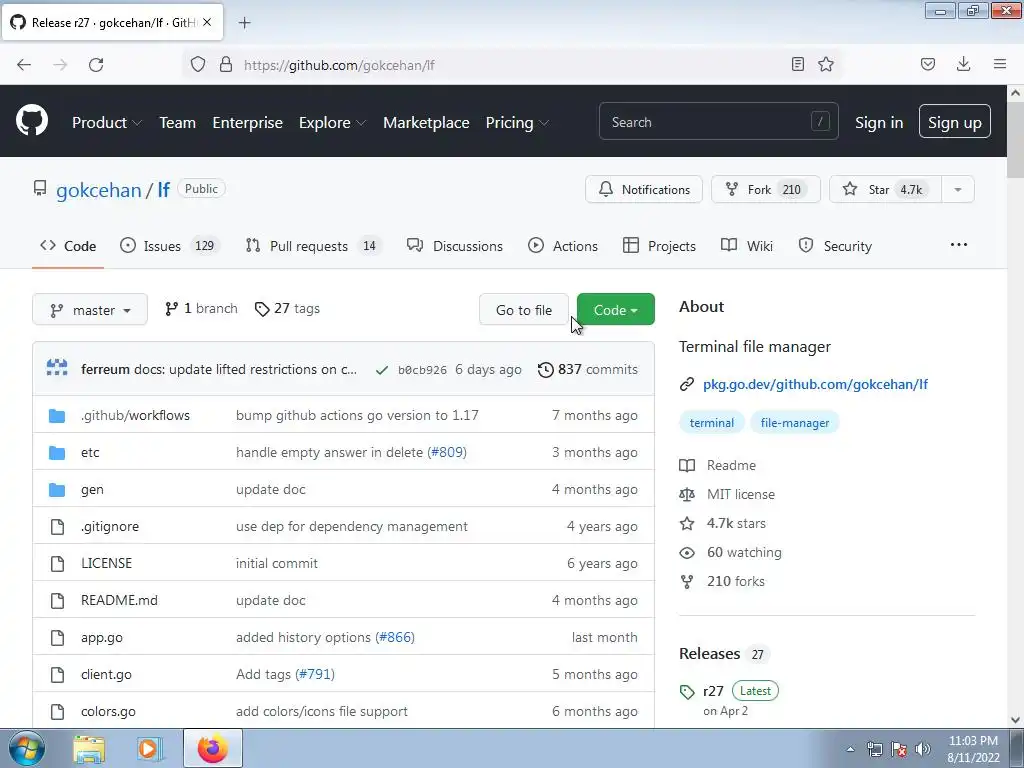Screen dimensions: 1024x768
Task: Open the three-dots more repository tabs
Action: 959,245
